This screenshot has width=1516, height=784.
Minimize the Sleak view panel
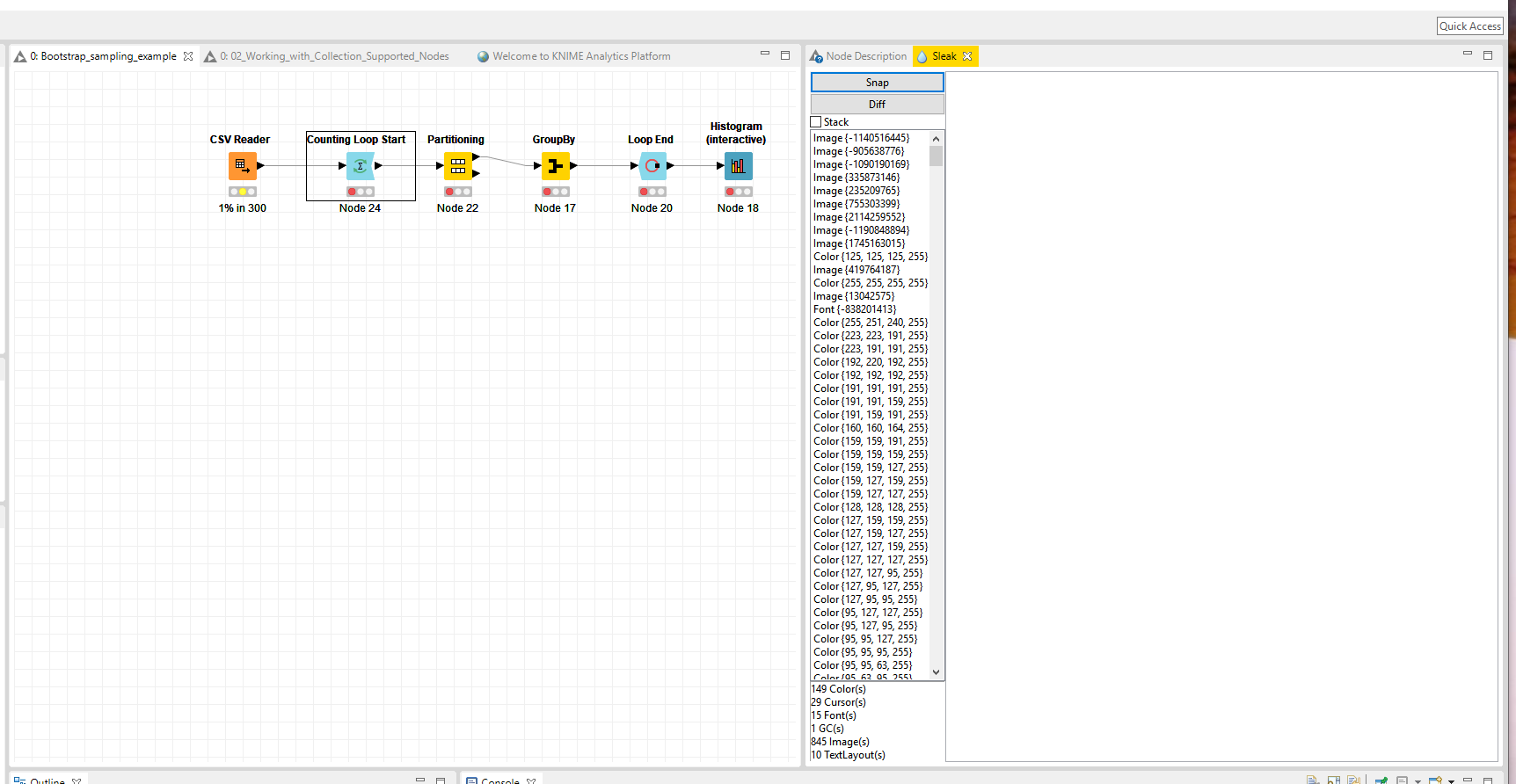coord(1468,54)
